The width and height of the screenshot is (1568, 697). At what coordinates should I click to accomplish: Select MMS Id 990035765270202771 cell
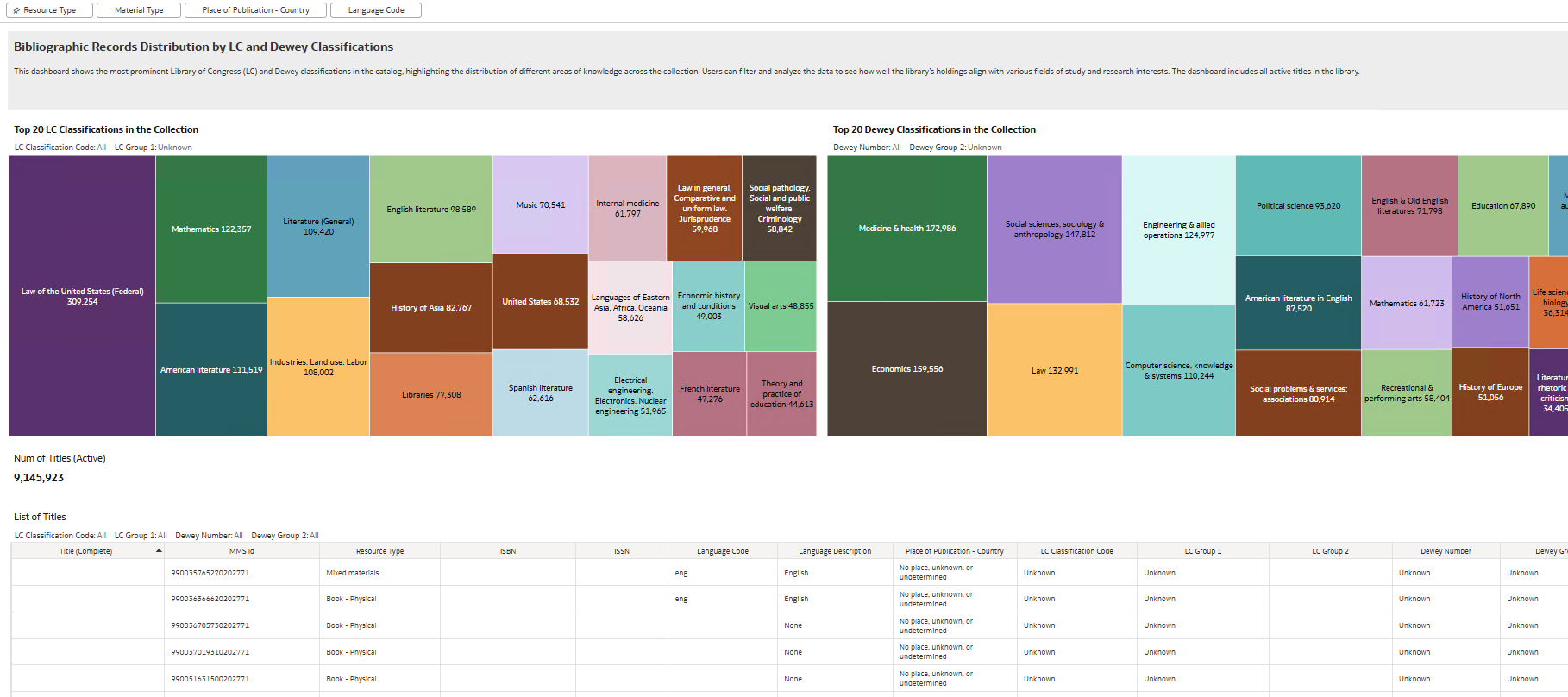pyautogui.click(x=241, y=573)
